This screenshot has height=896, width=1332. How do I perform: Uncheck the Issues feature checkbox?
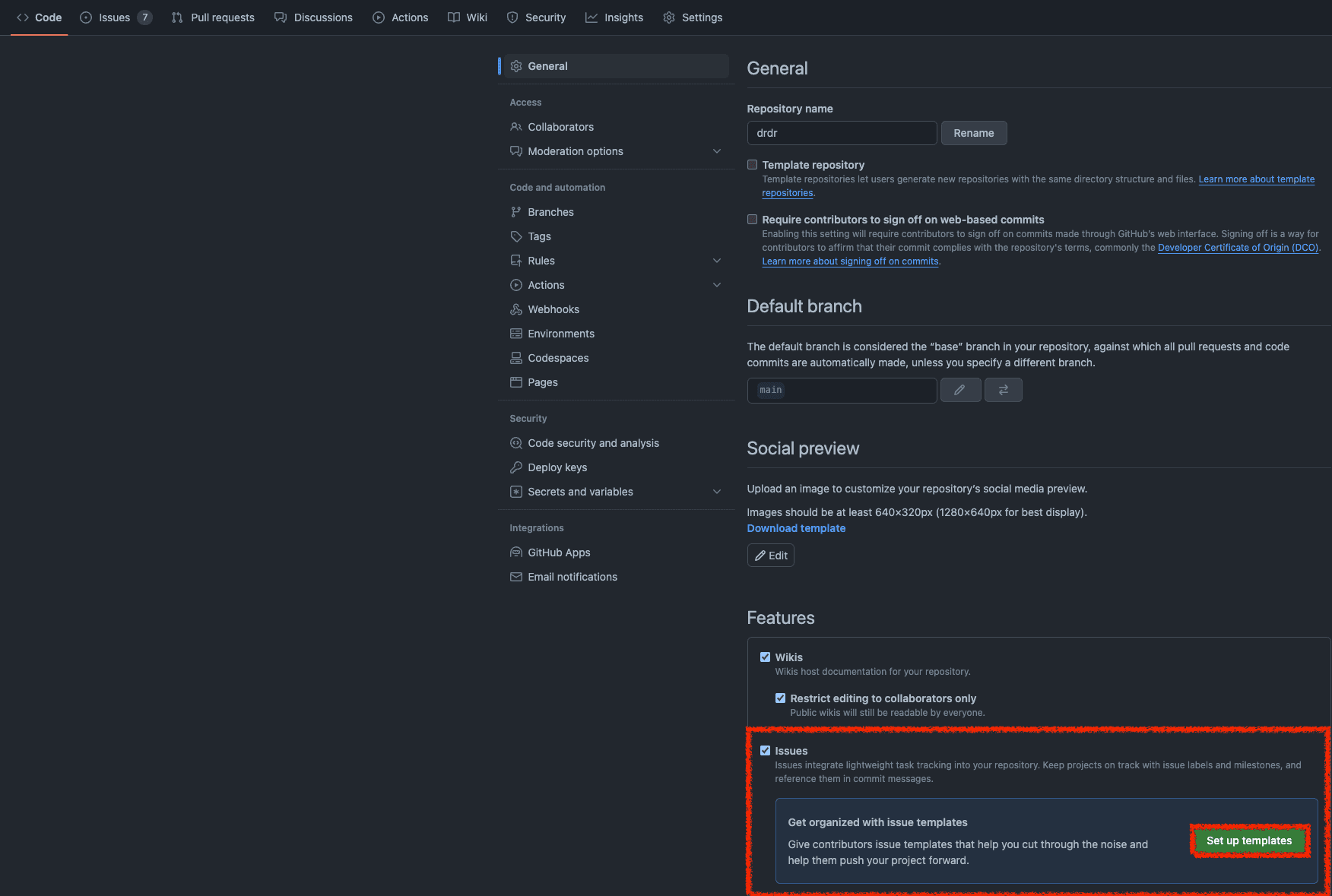point(766,751)
